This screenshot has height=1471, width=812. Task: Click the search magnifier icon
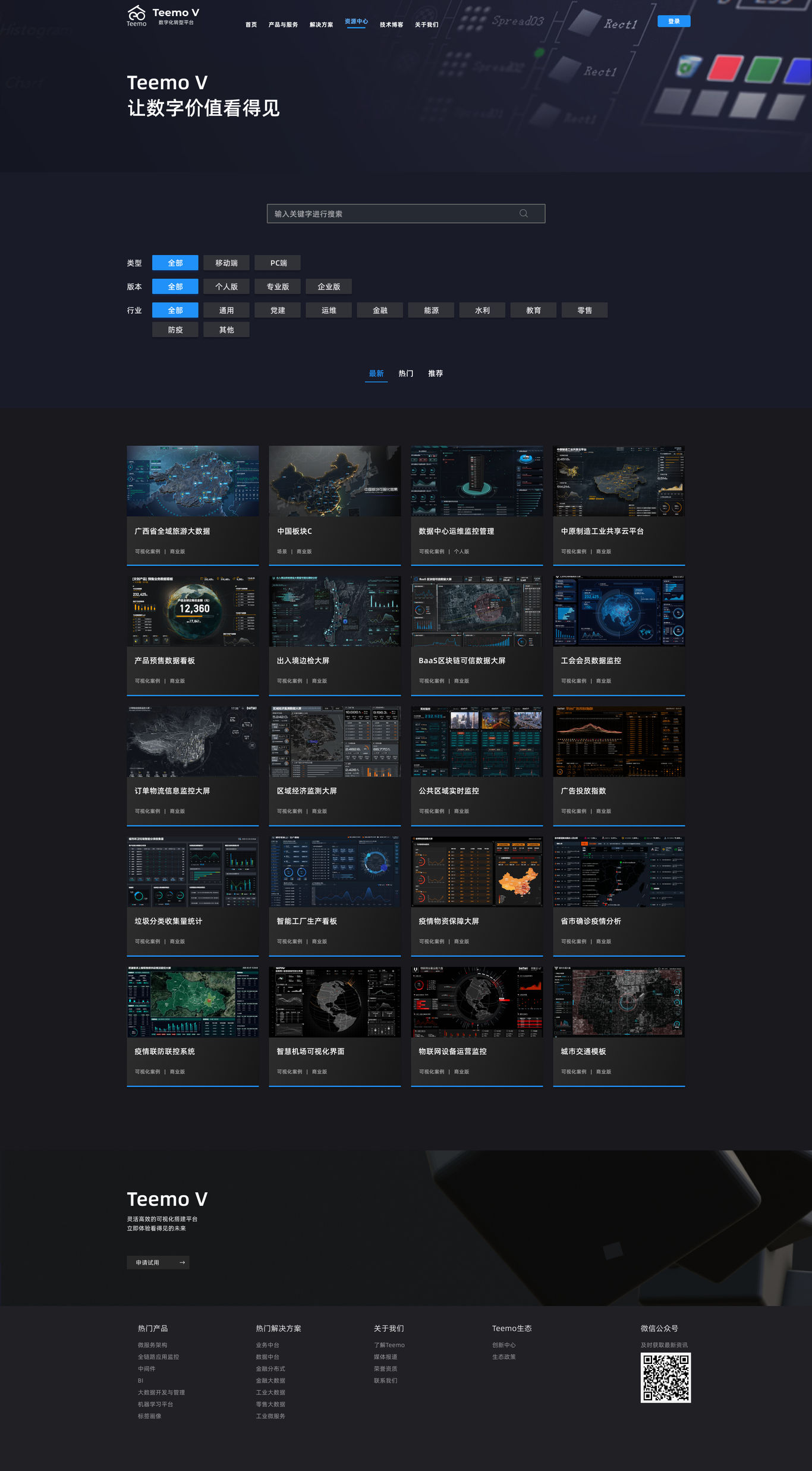point(524,213)
